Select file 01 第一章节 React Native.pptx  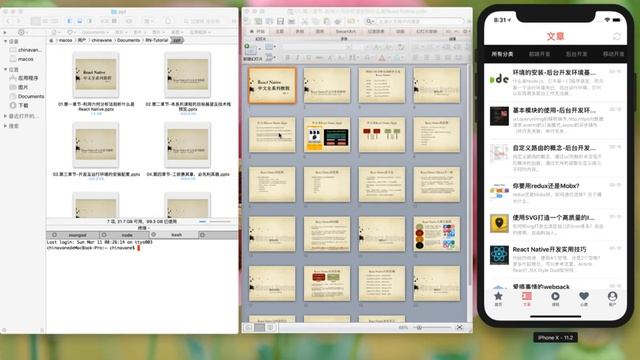click(96, 75)
